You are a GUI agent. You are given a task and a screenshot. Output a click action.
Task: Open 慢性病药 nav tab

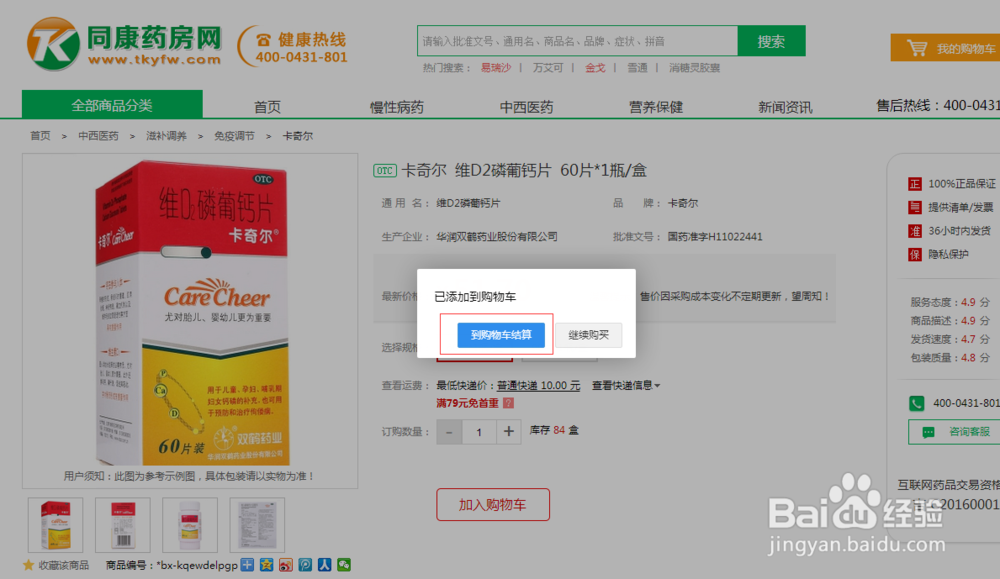click(397, 106)
